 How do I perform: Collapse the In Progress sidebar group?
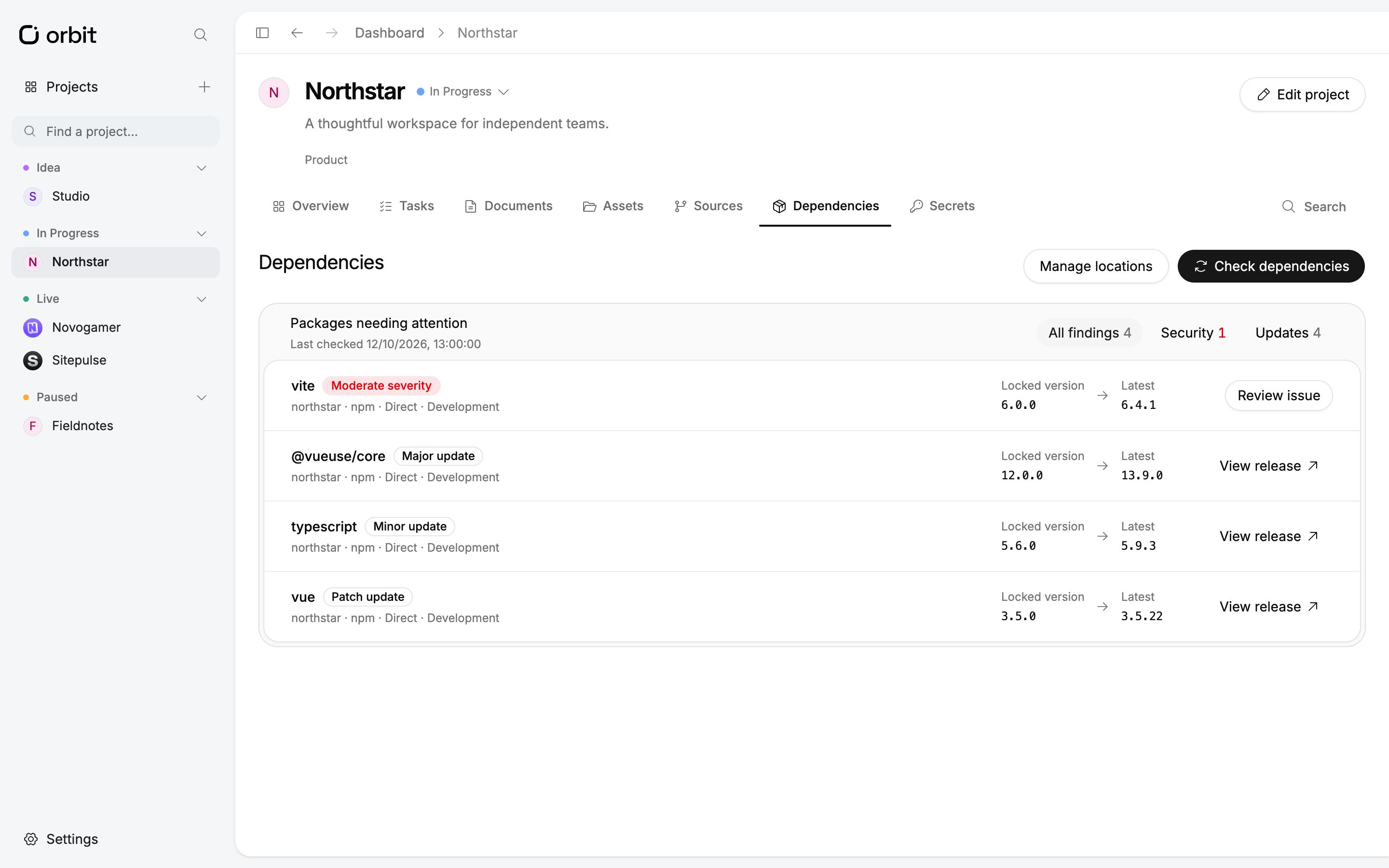click(x=202, y=233)
